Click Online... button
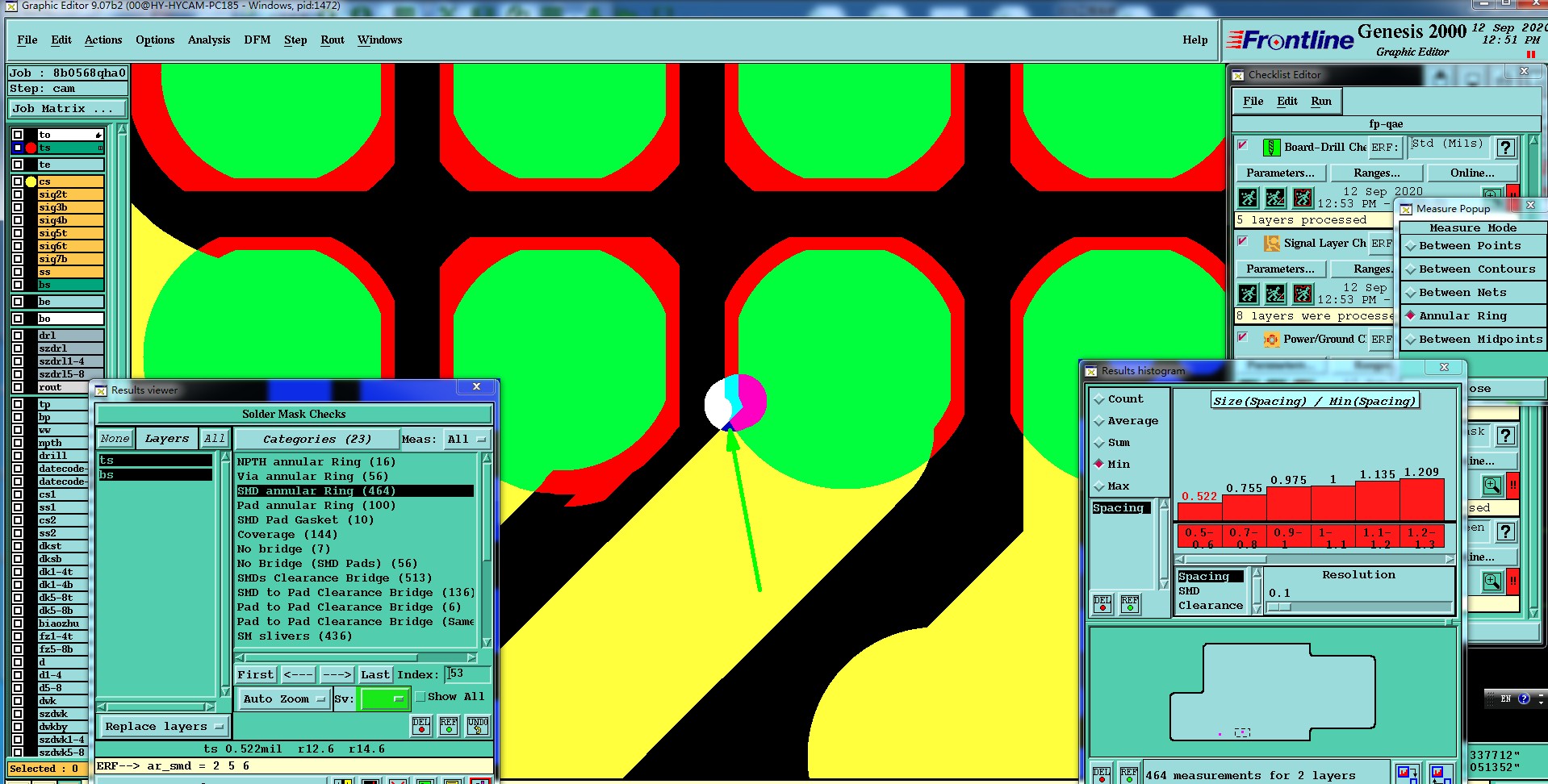1548x784 pixels. pyautogui.click(x=1472, y=173)
